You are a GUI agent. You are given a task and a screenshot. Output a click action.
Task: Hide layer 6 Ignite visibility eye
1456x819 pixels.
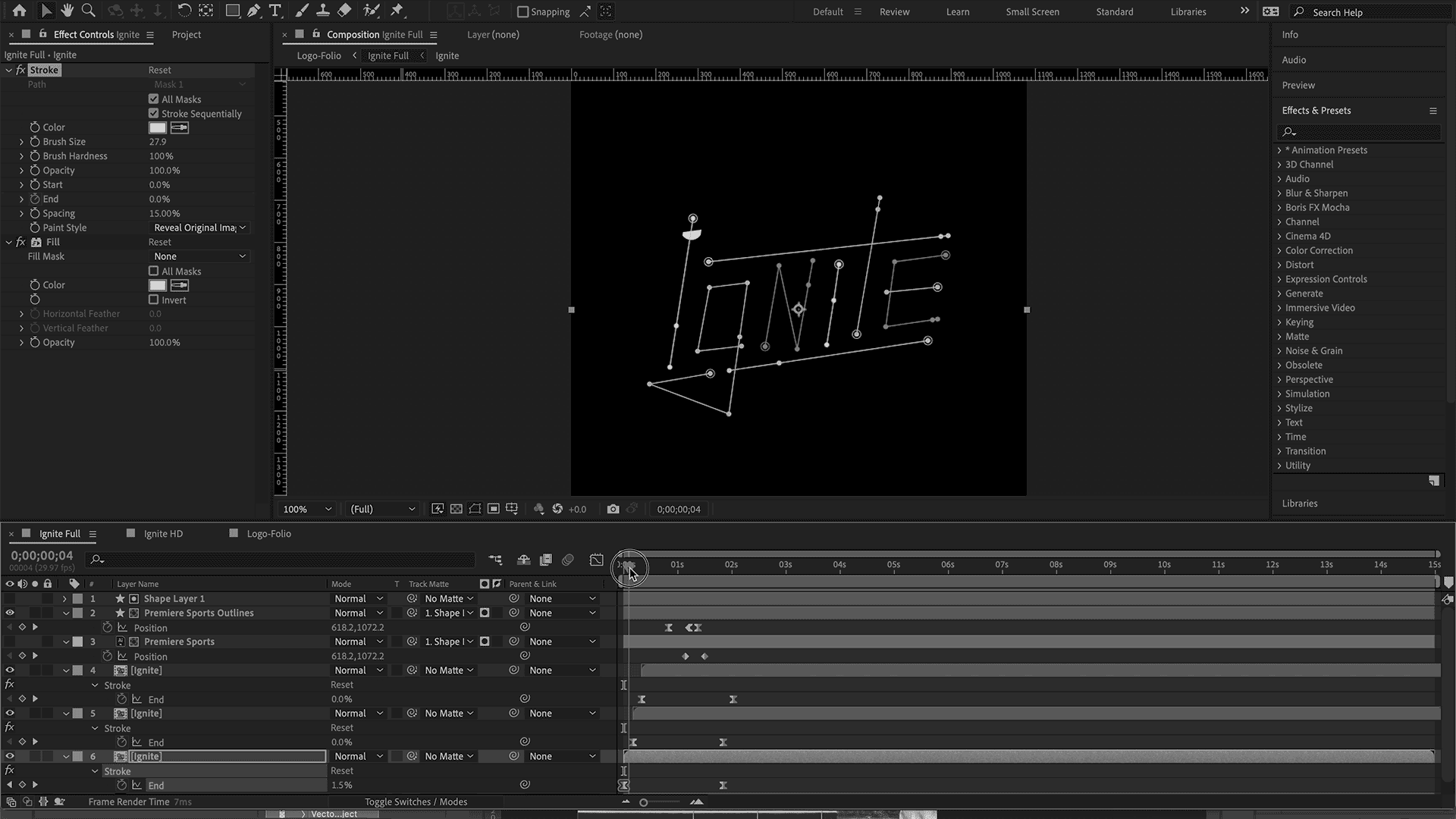click(x=10, y=756)
